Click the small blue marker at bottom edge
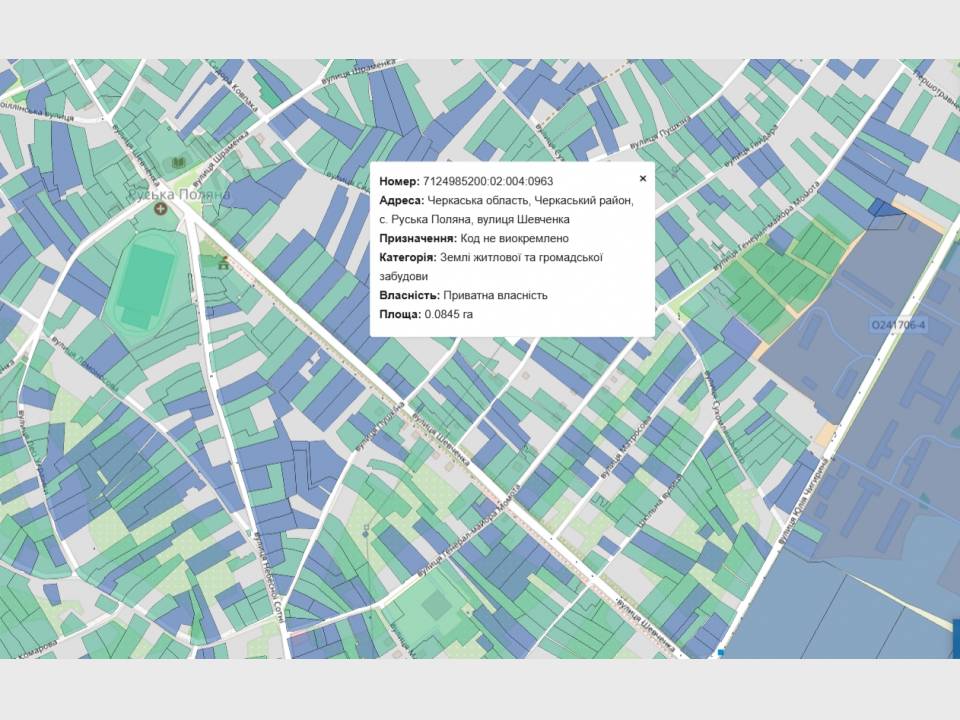The width and height of the screenshot is (960, 720). (x=721, y=652)
